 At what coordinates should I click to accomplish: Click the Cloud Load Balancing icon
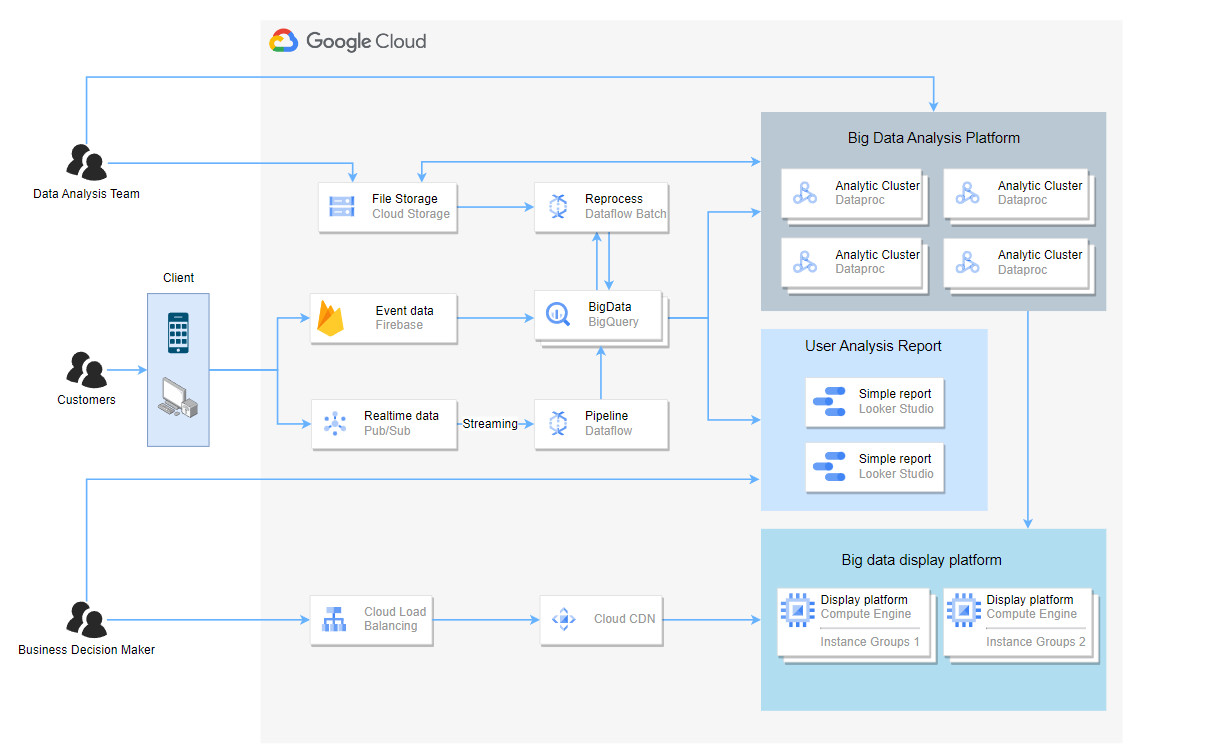click(334, 620)
